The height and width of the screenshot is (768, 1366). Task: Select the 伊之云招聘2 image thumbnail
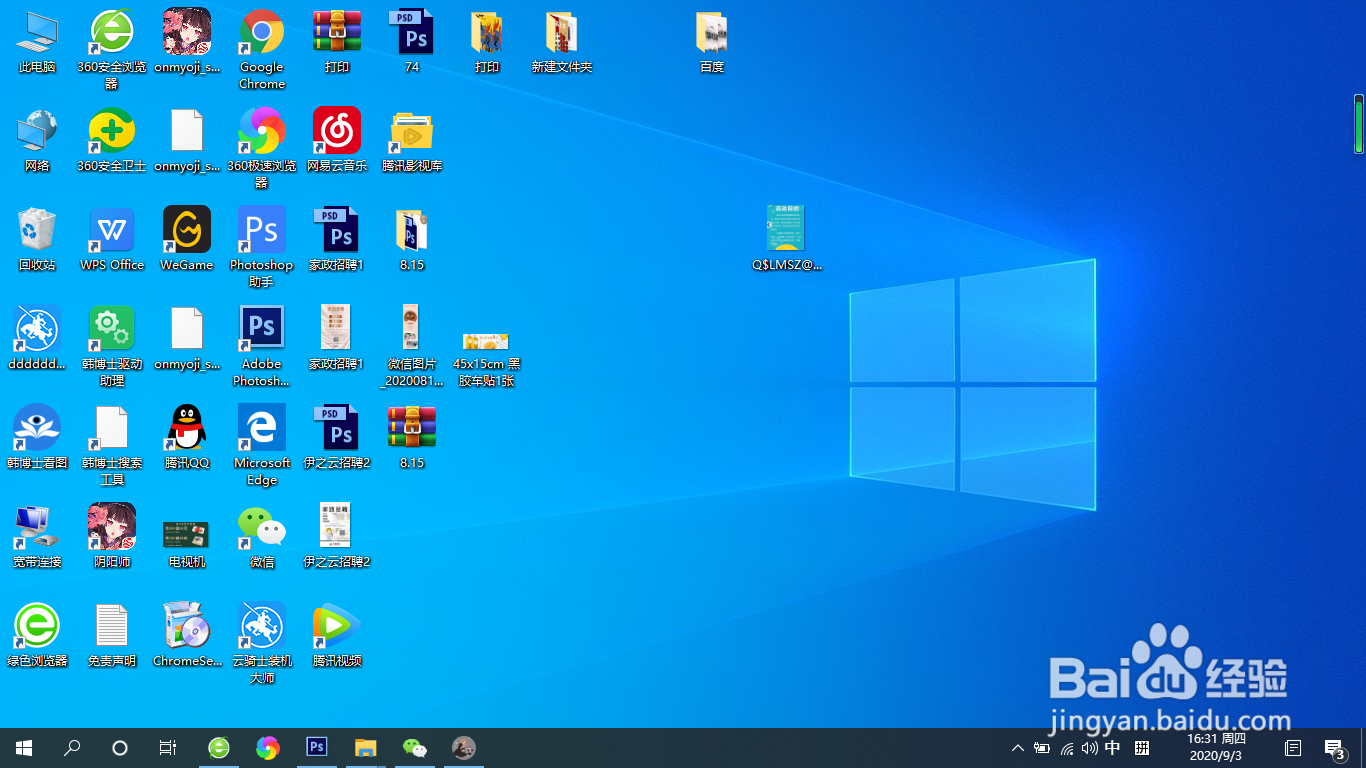pos(337,537)
